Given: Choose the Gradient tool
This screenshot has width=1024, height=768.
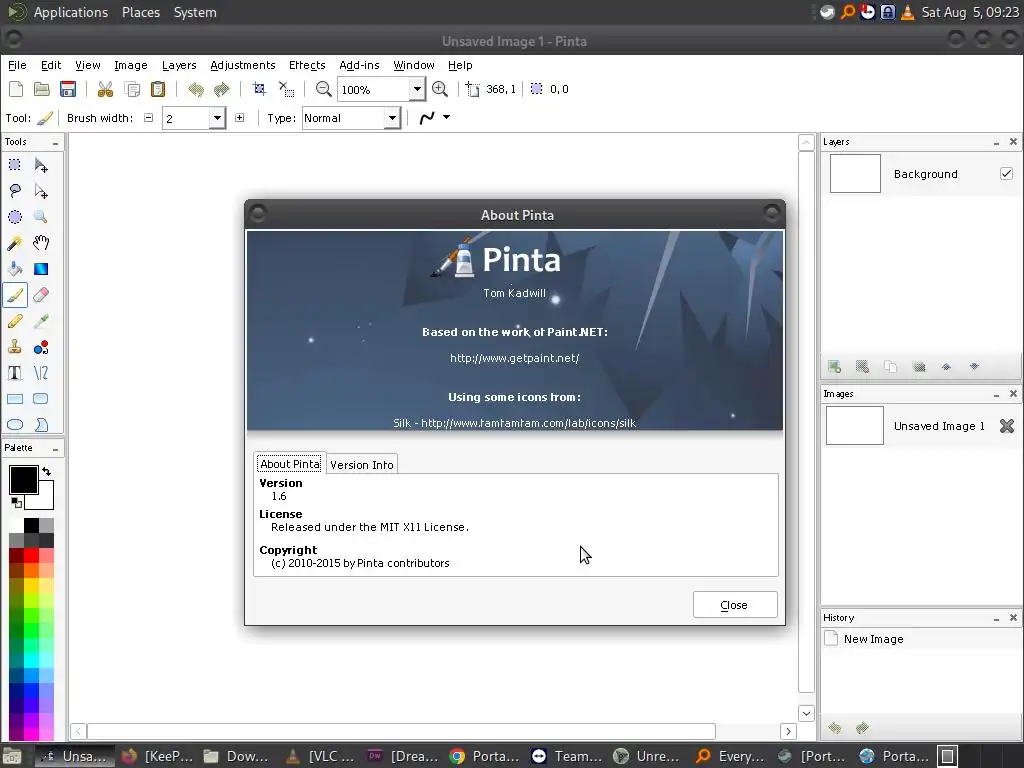Looking at the screenshot, I should (40, 269).
